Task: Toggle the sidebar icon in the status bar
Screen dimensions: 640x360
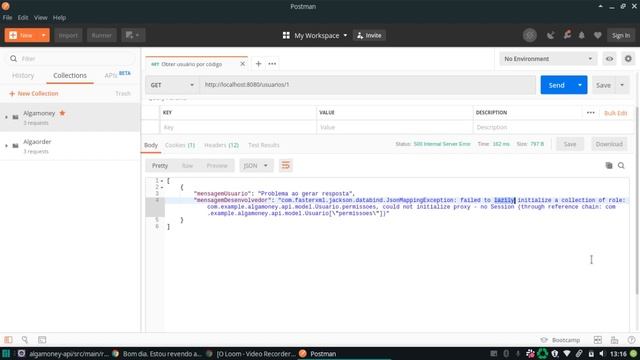Action: [x=8, y=340]
